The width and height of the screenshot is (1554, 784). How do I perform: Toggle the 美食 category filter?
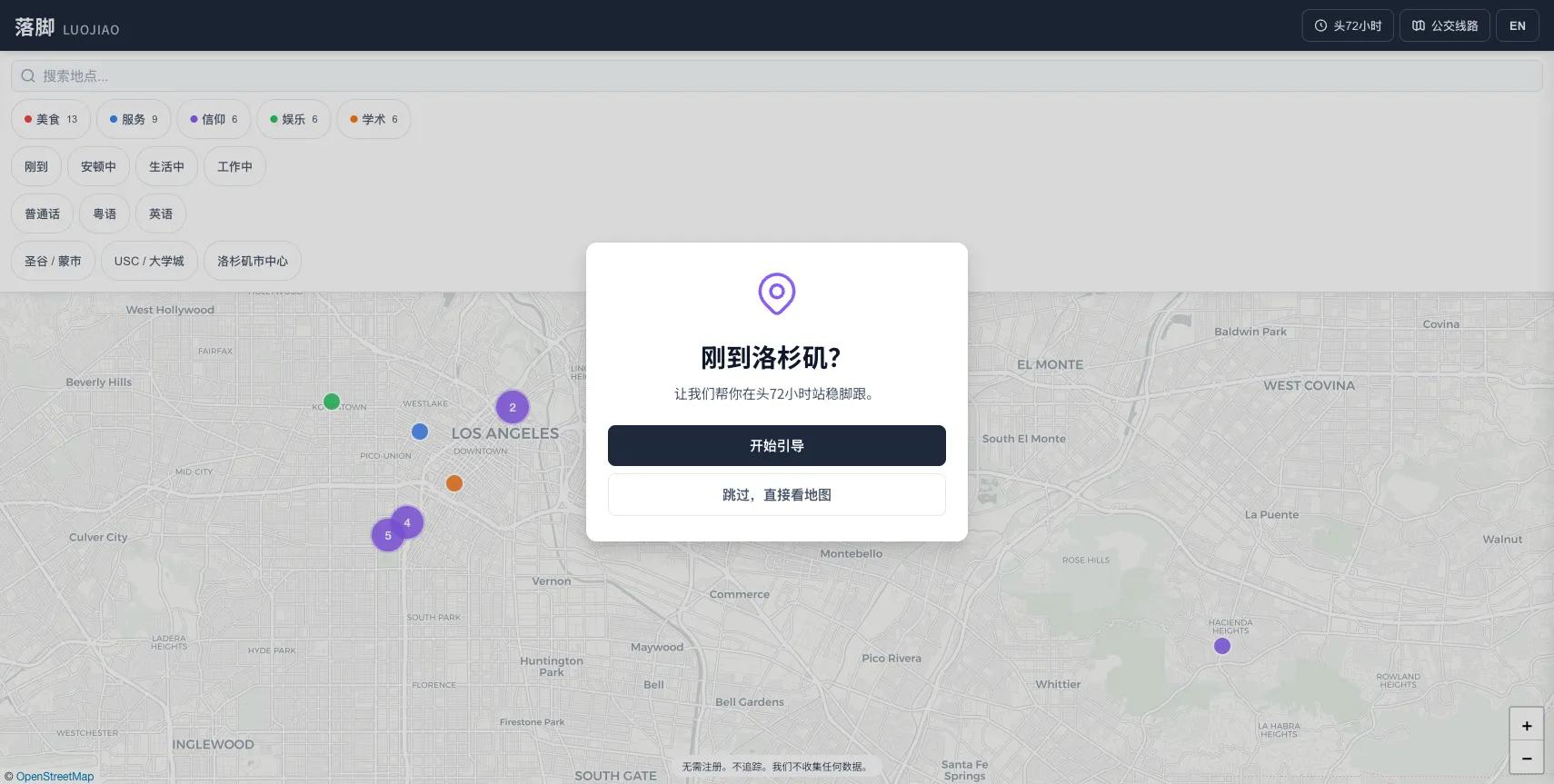[51, 119]
